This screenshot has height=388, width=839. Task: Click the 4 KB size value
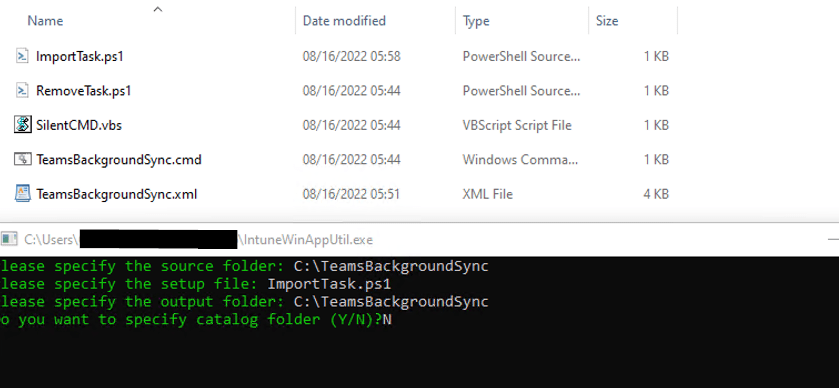coord(656,194)
